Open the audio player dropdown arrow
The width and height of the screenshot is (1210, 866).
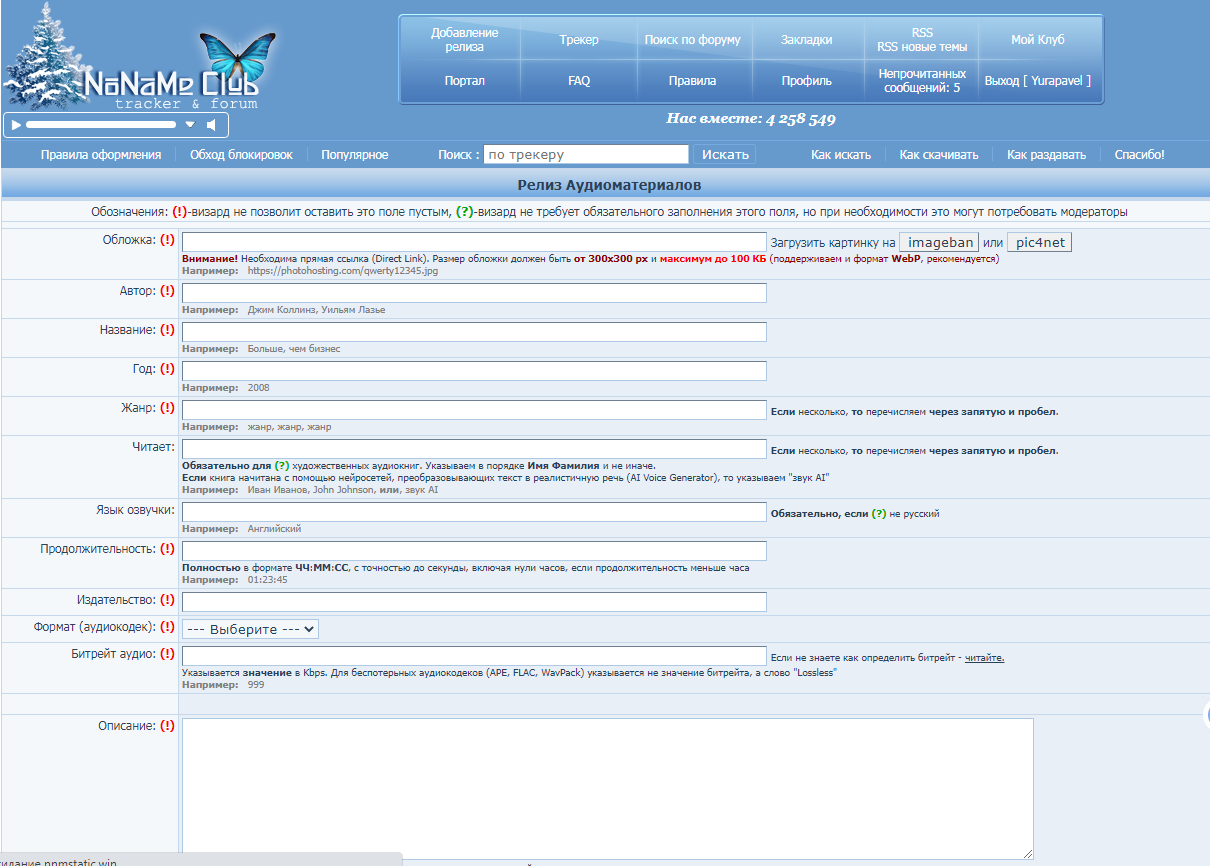point(190,125)
